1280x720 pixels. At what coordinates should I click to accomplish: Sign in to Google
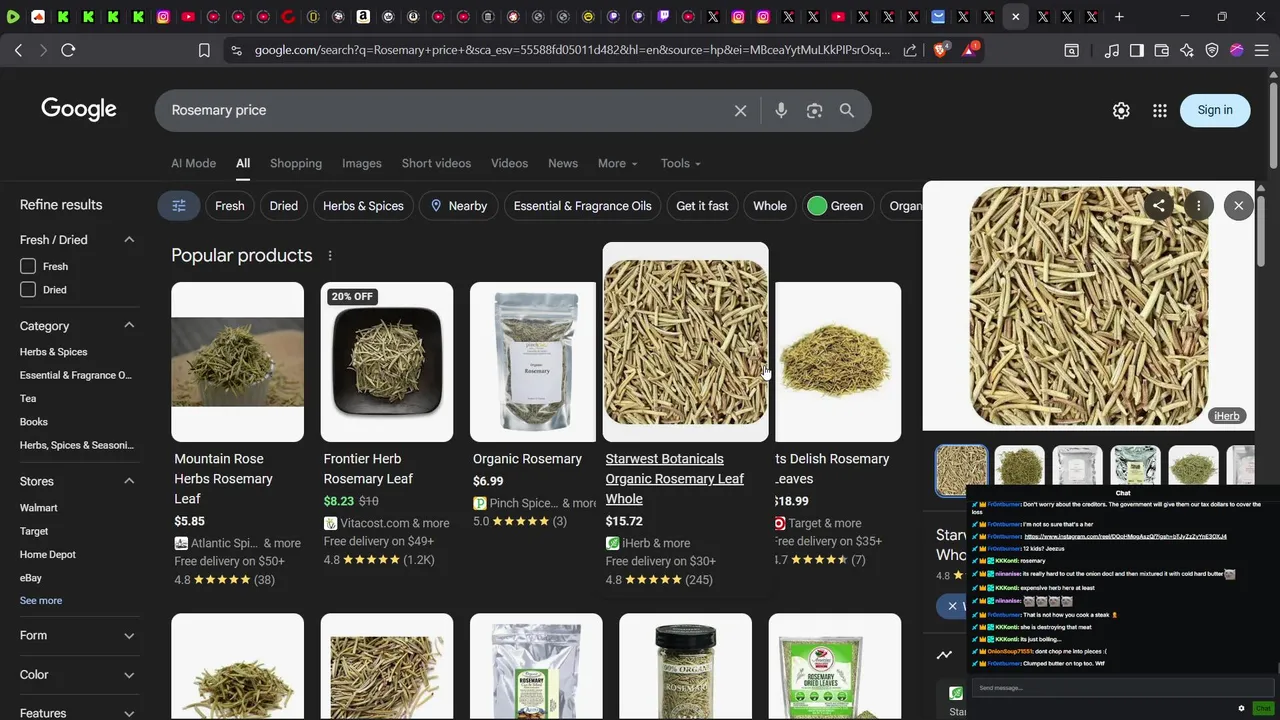1215,110
